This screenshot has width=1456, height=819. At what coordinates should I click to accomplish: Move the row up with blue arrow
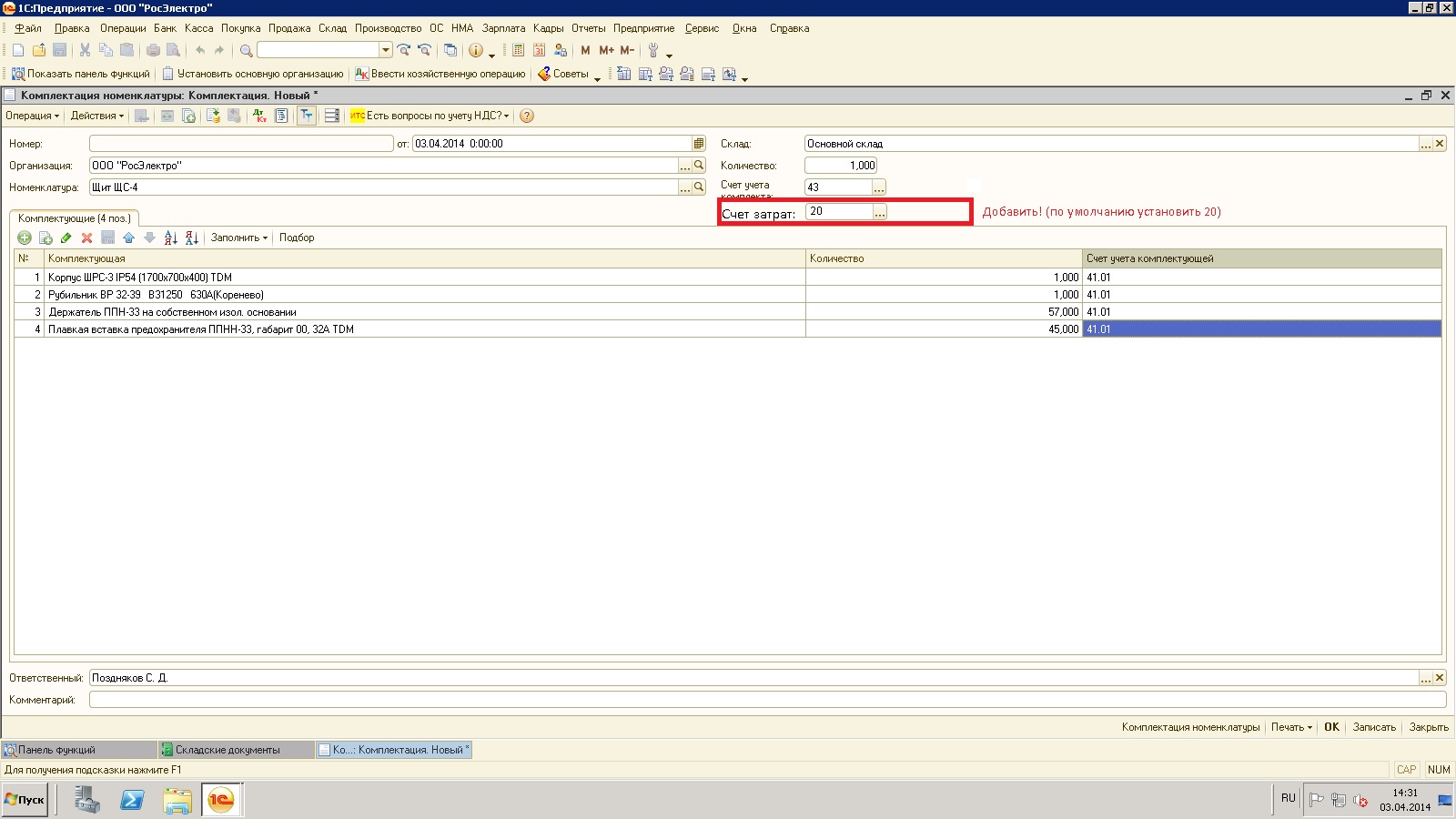tap(128, 238)
